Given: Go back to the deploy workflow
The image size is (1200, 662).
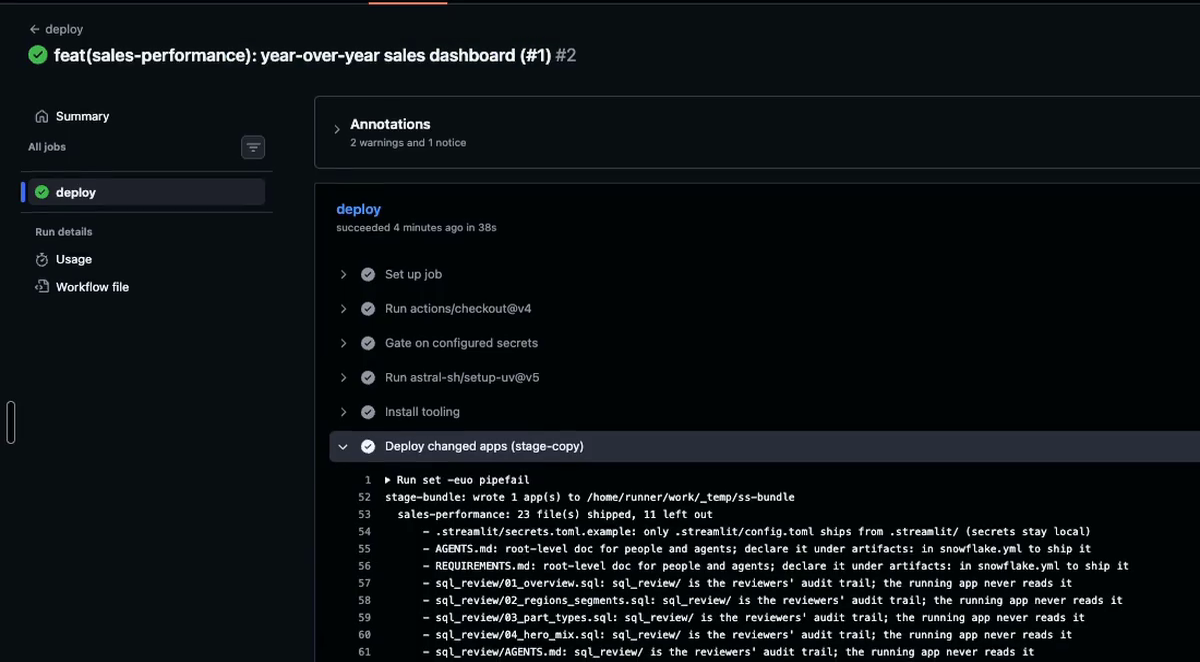Looking at the screenshot, I should 56,30.
